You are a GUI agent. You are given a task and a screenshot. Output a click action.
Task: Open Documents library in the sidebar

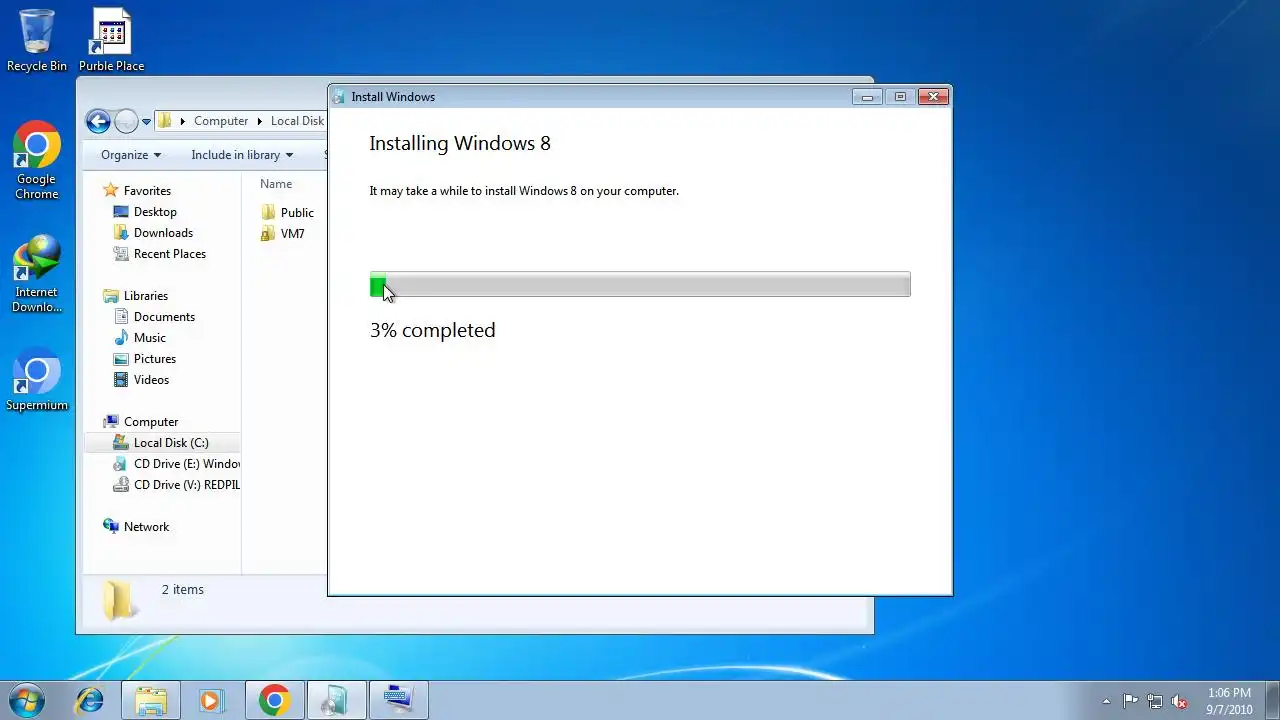164,317
